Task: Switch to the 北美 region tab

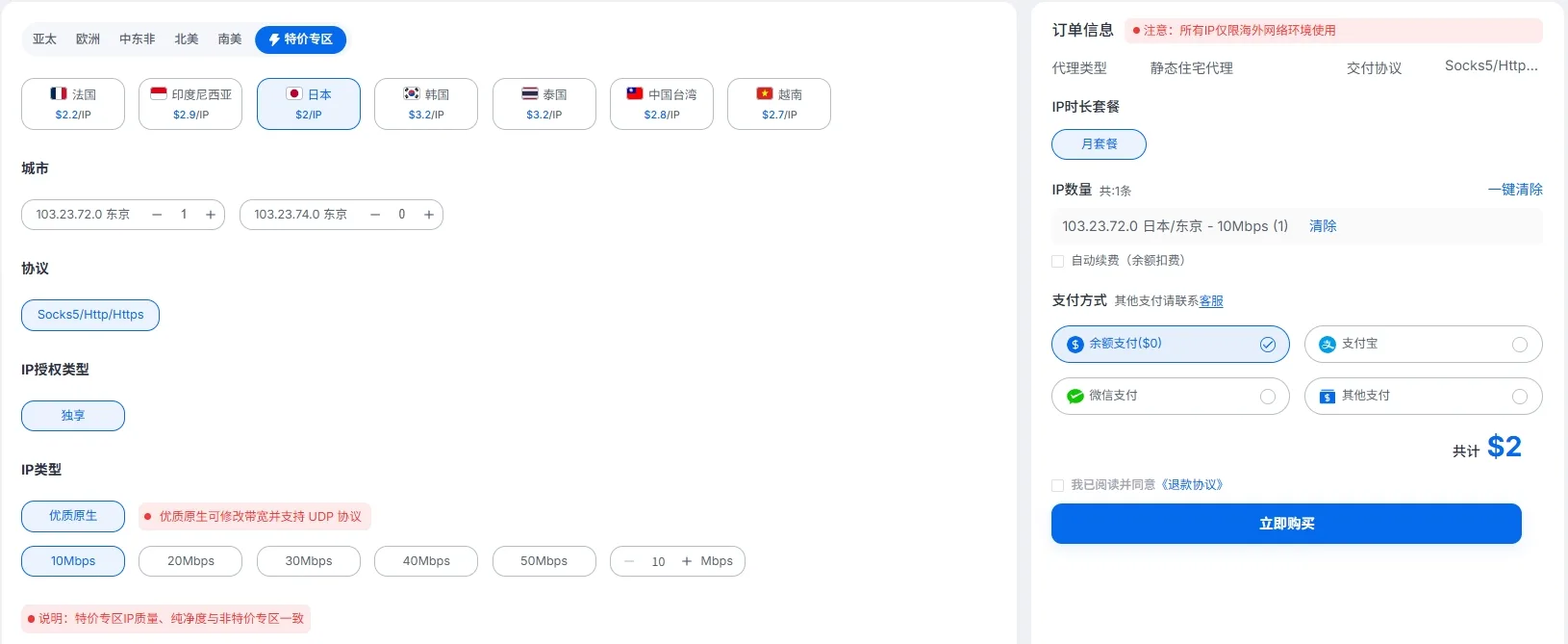Action: pos(186,39)
